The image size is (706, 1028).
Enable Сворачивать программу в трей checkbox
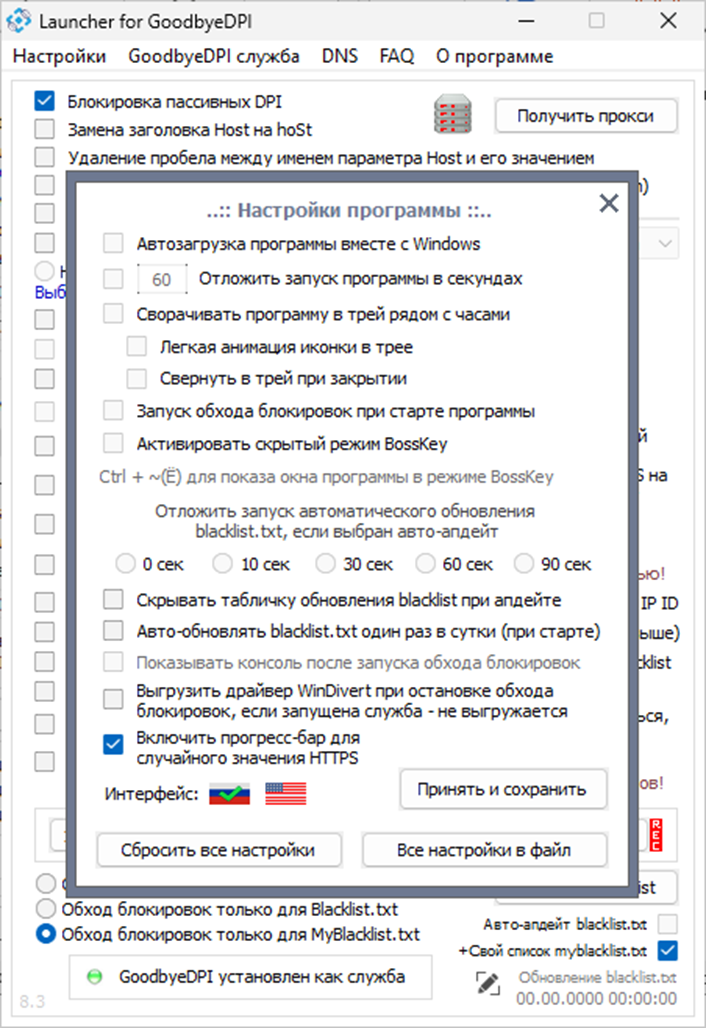[113, 313]
